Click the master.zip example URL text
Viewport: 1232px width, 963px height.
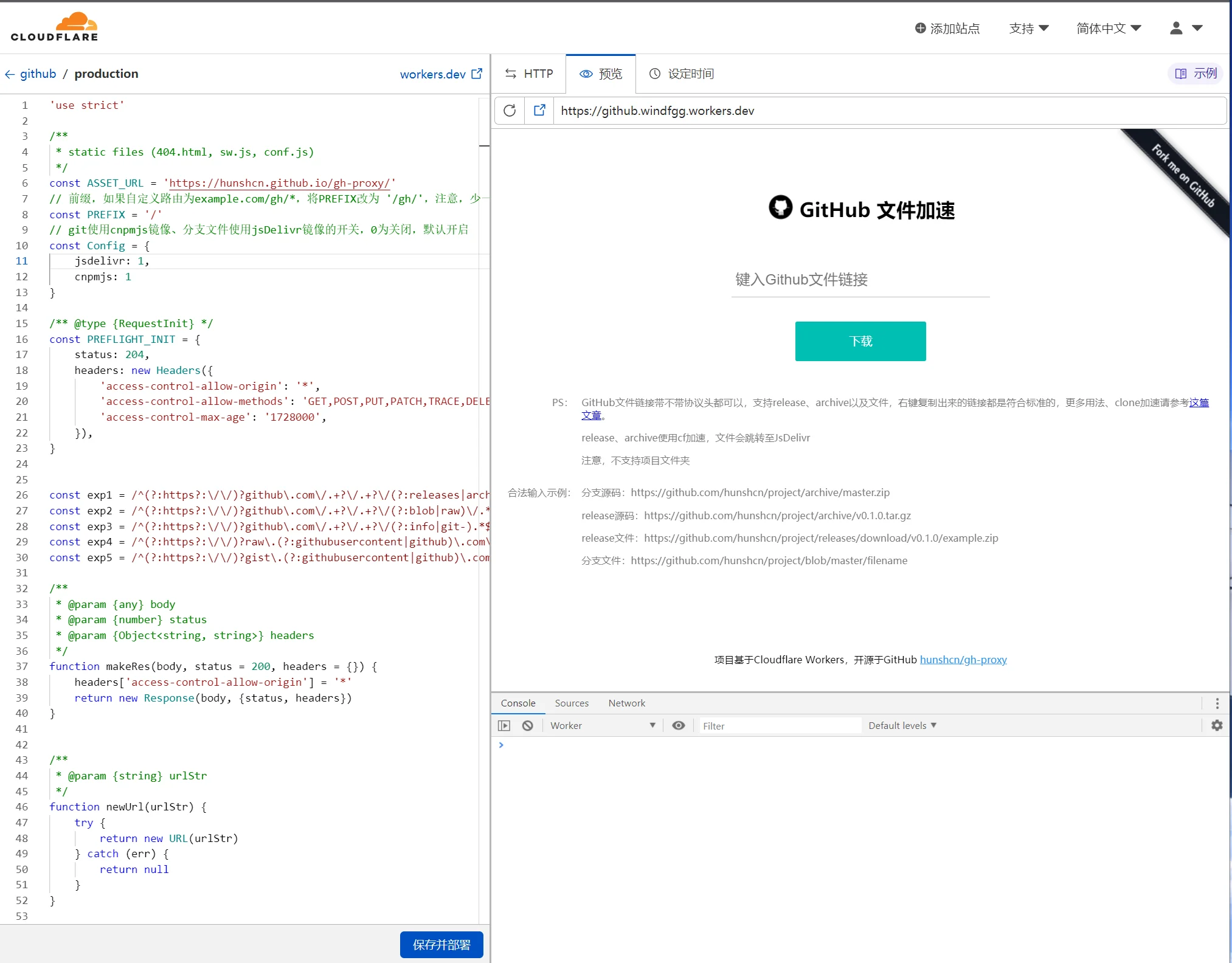coord(760,492)
